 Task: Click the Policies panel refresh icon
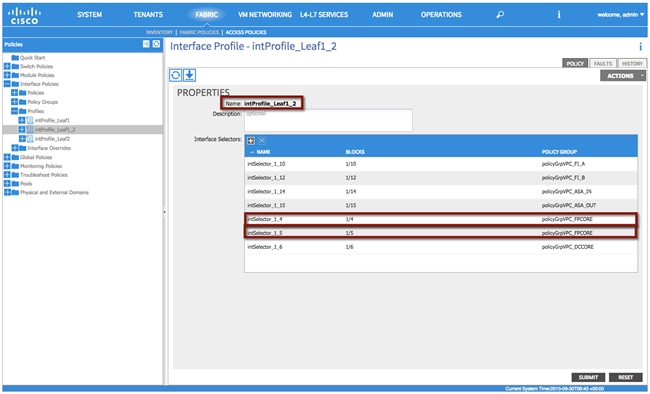pos(156,44)
